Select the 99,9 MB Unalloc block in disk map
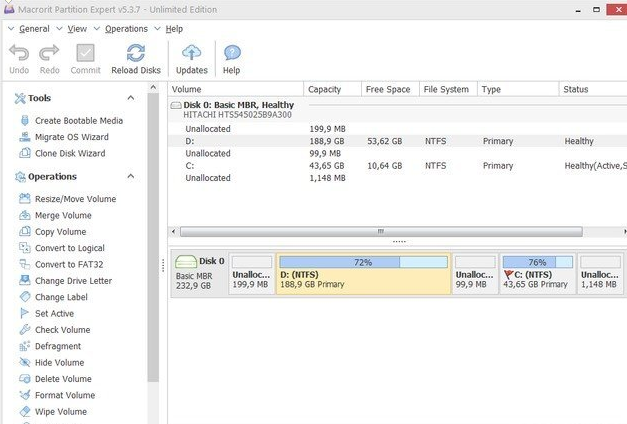This screenshot has width=627, height=424. pos(475,274)
